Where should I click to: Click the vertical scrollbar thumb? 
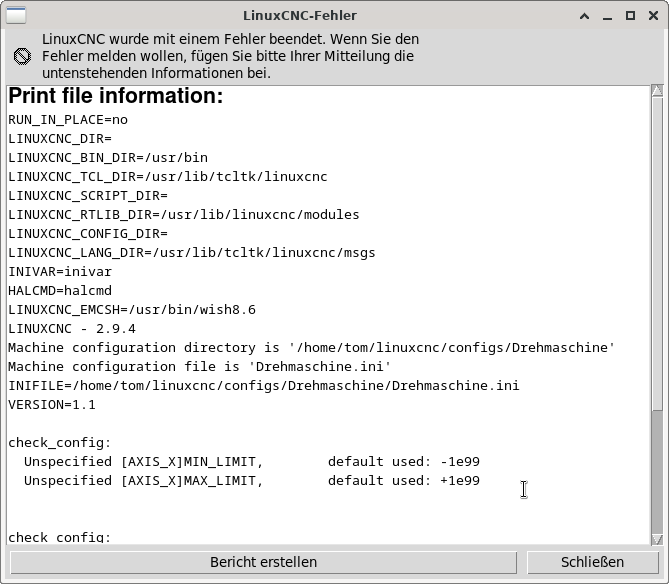tap(657, 254)
